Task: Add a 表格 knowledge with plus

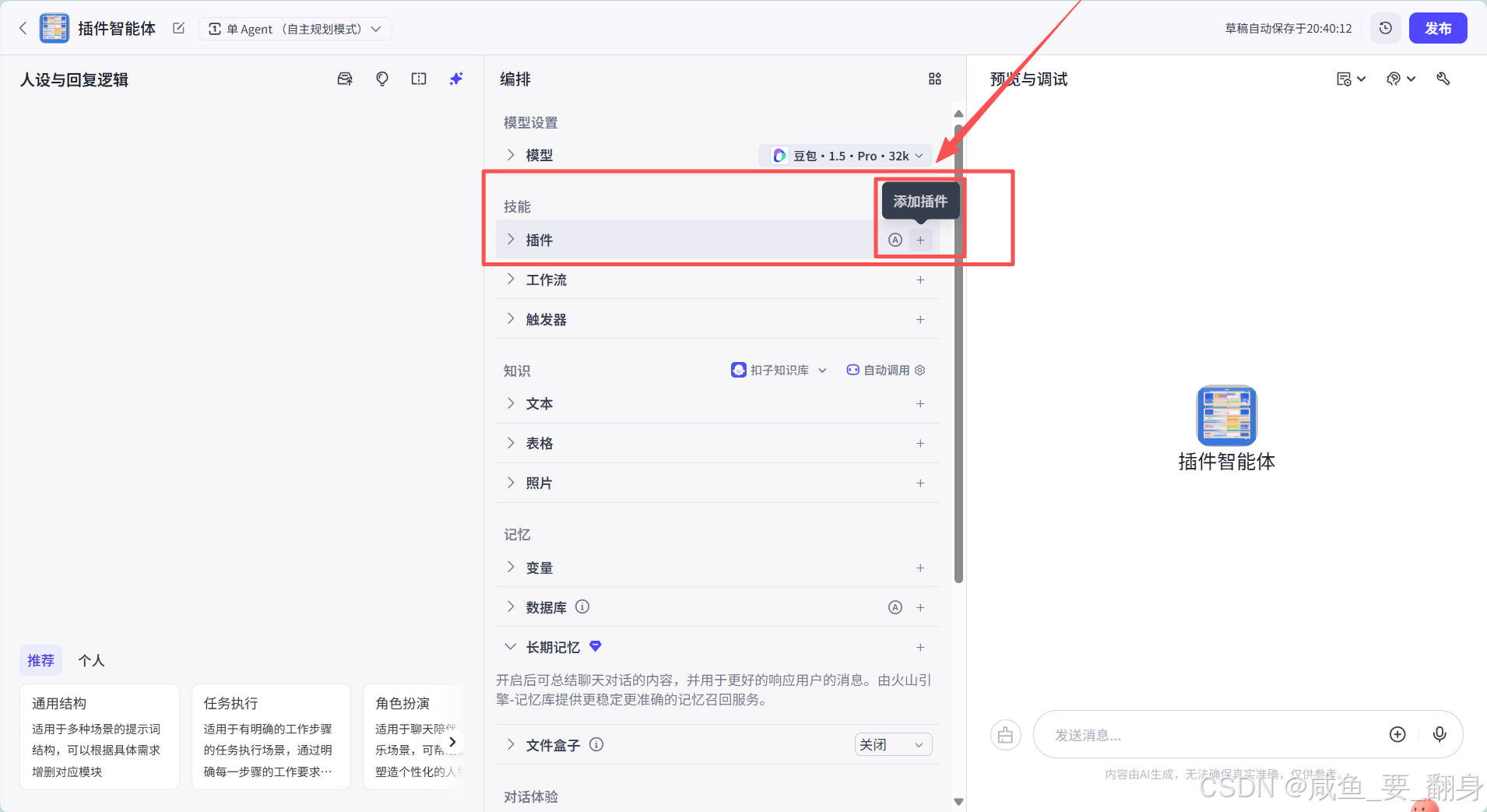Action: (x=920, y=443)
